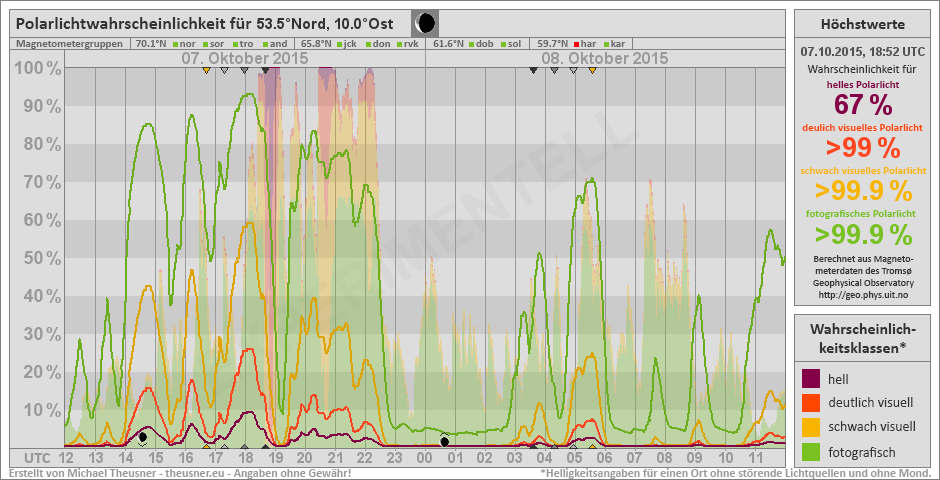The height and width of the screenshot is (480, 940).
Task: Click the dark purple 'hell' legend swatch
Action: click(813, 378)
